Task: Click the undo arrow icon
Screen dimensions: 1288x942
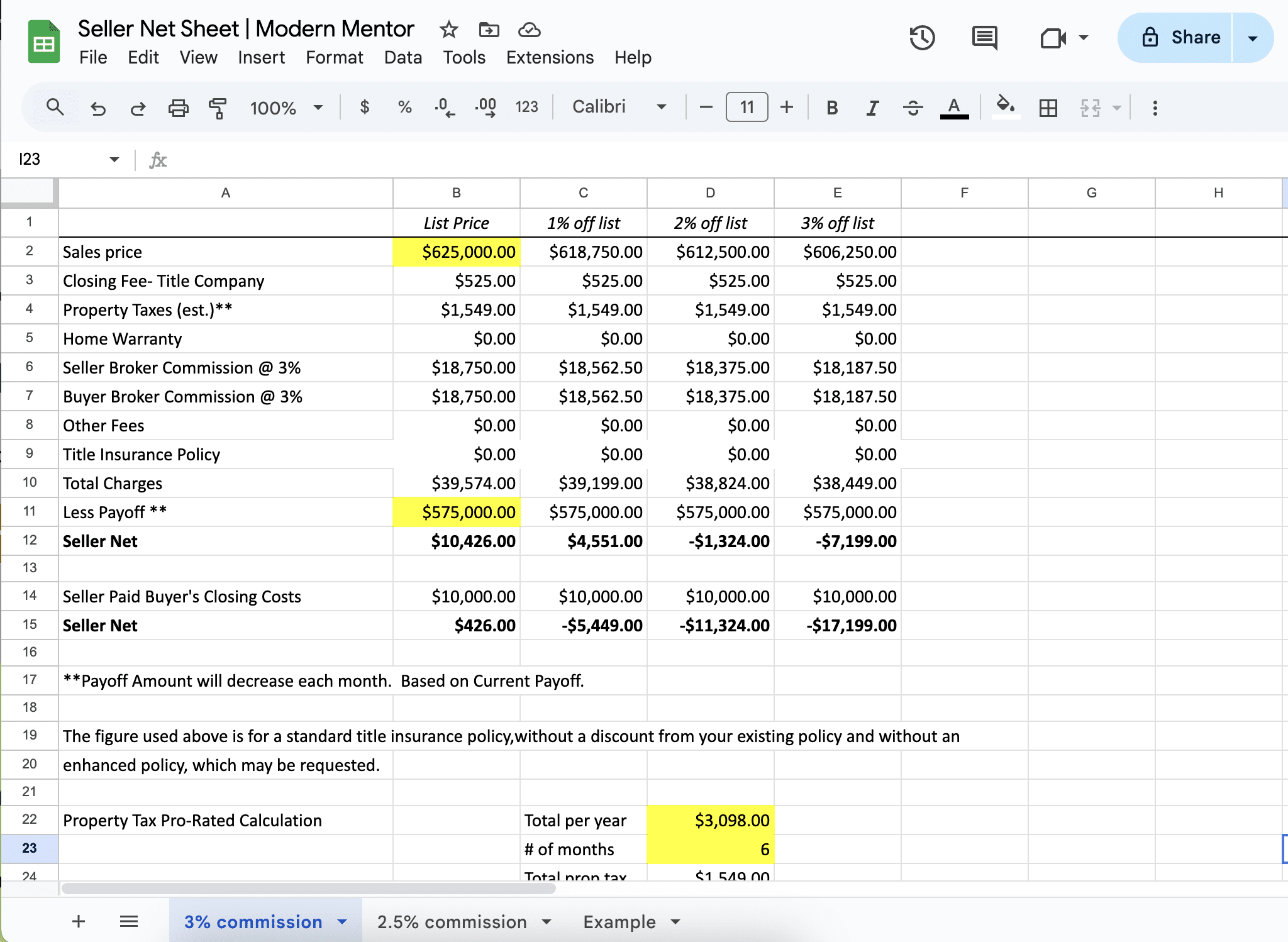Action: pyautogui.click(x=98, y=108)
